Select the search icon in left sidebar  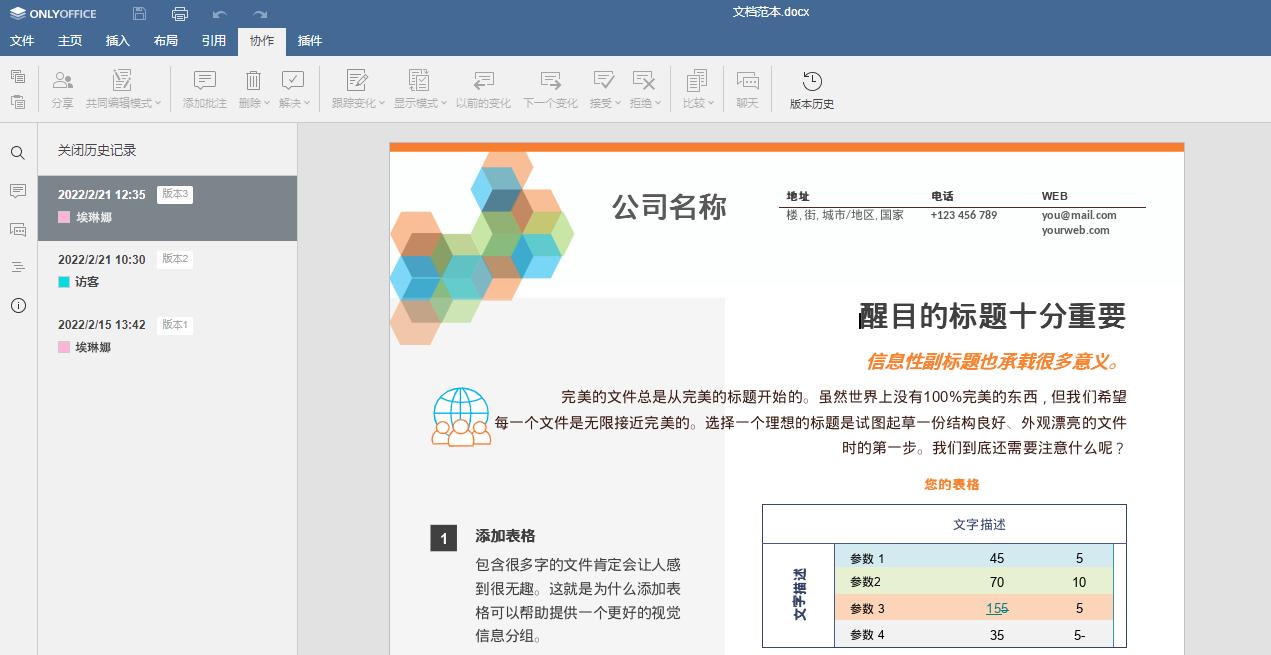[18, 153]
